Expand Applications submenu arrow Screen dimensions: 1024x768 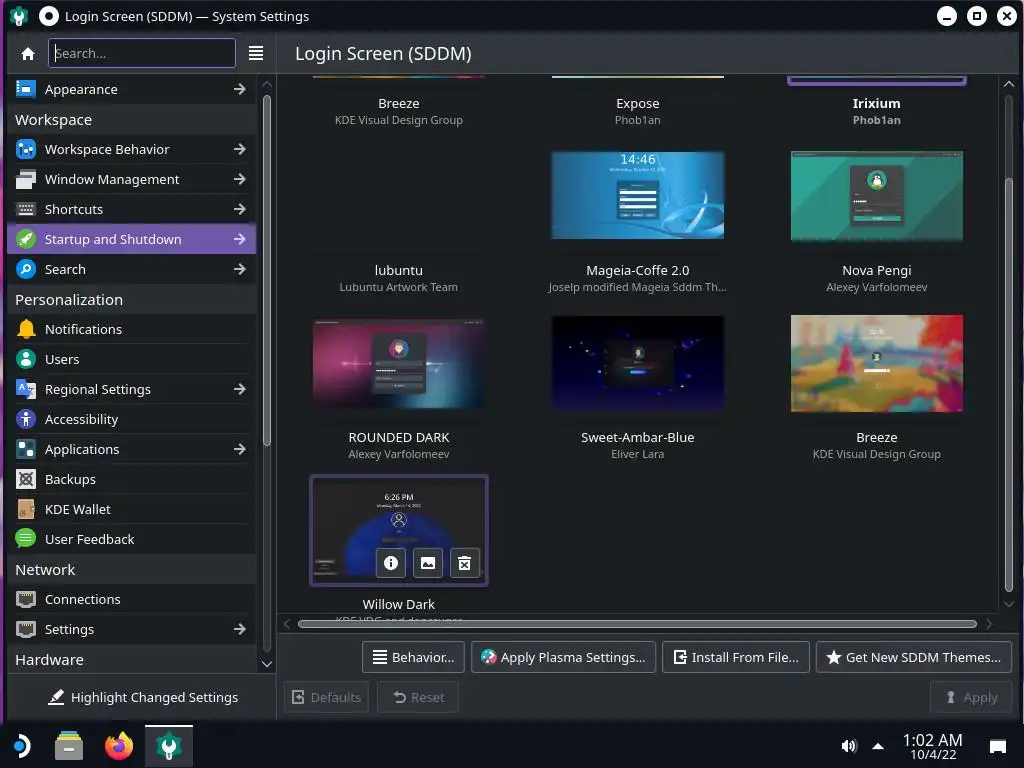click(x=240, y=449)
